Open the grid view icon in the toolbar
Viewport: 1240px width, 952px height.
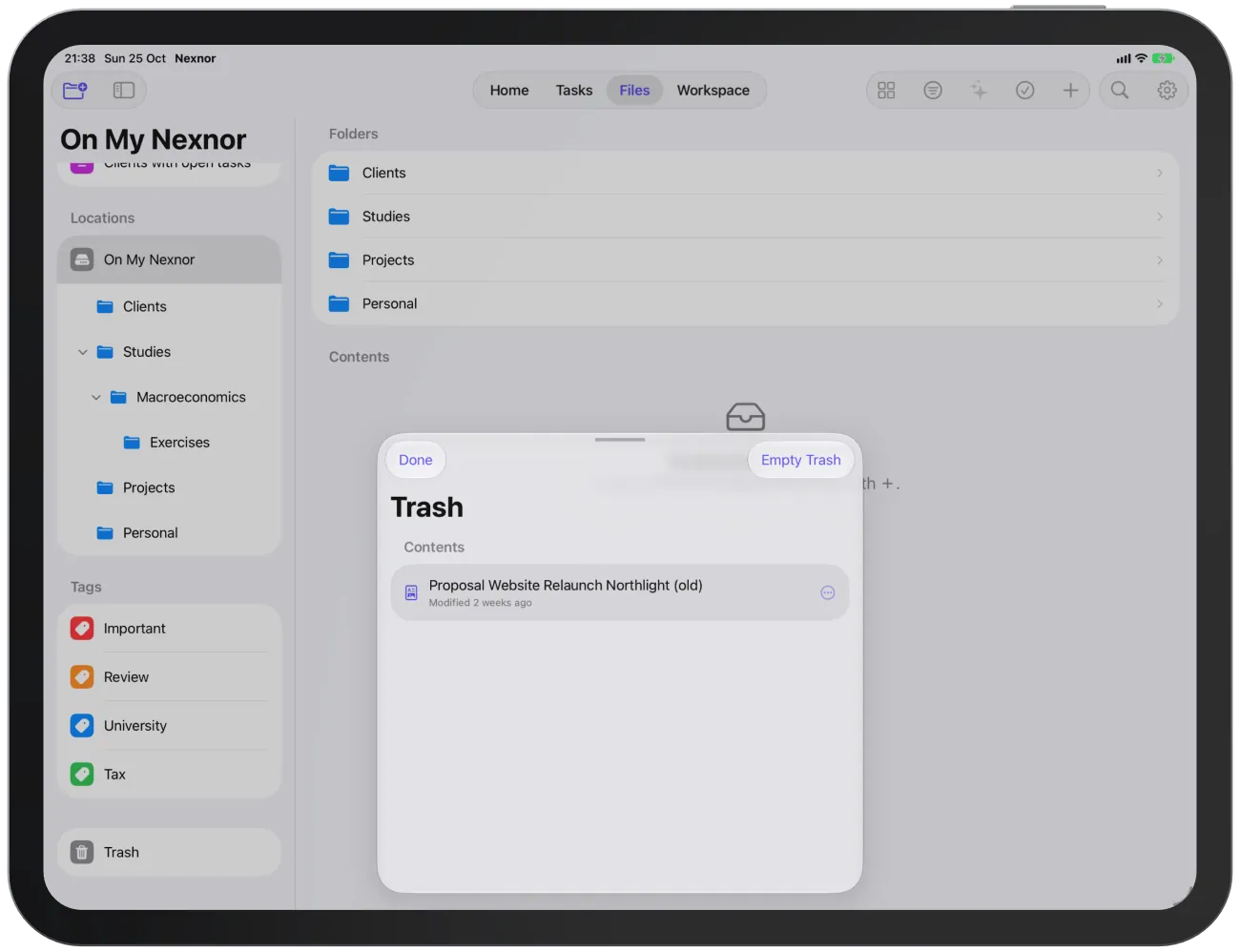[x=886, y=91]
